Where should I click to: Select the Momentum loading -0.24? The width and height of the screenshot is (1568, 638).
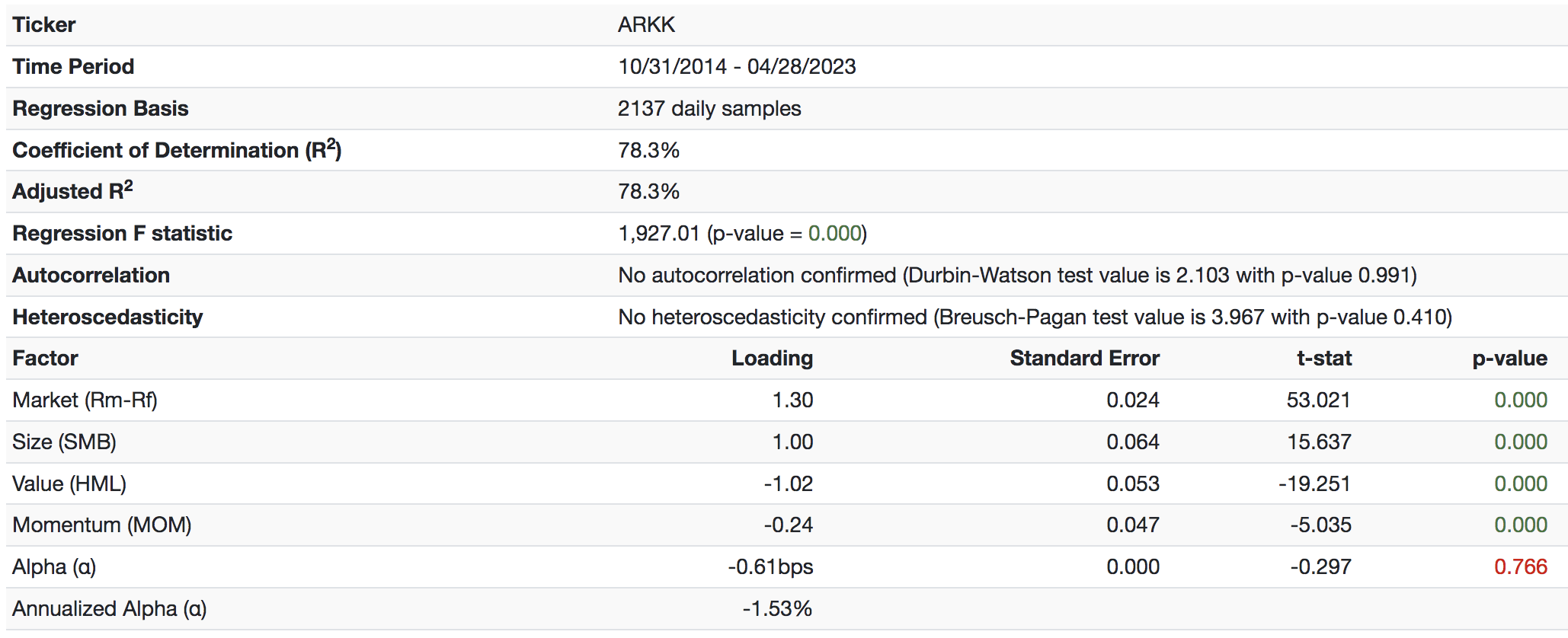click(789, 525)
